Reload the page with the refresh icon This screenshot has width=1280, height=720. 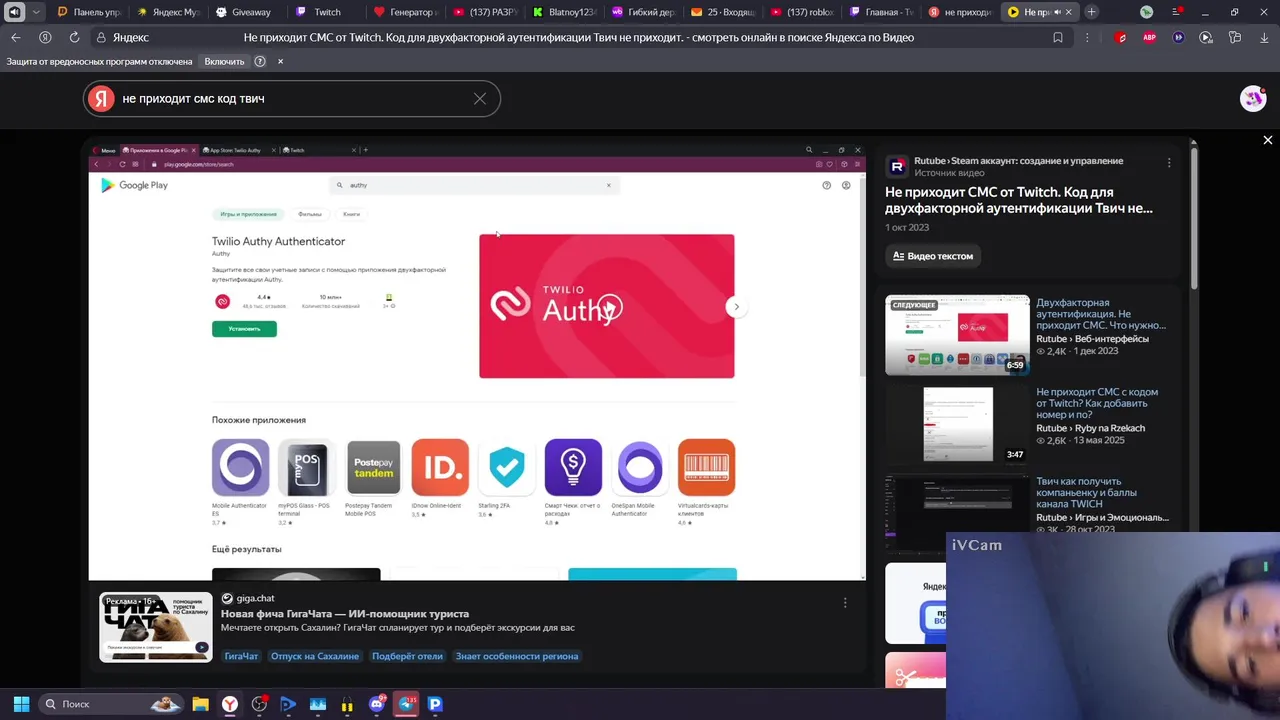74,37
